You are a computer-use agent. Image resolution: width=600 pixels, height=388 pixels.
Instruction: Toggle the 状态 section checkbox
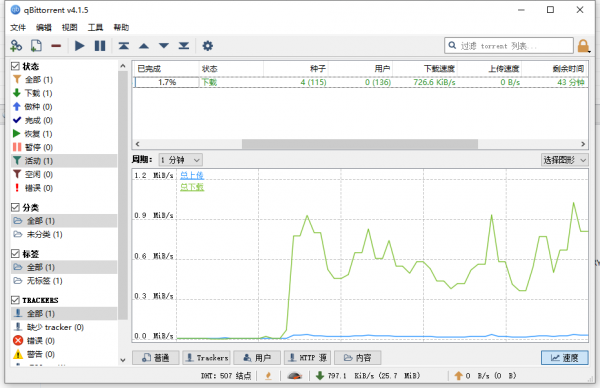pos(15,66)
